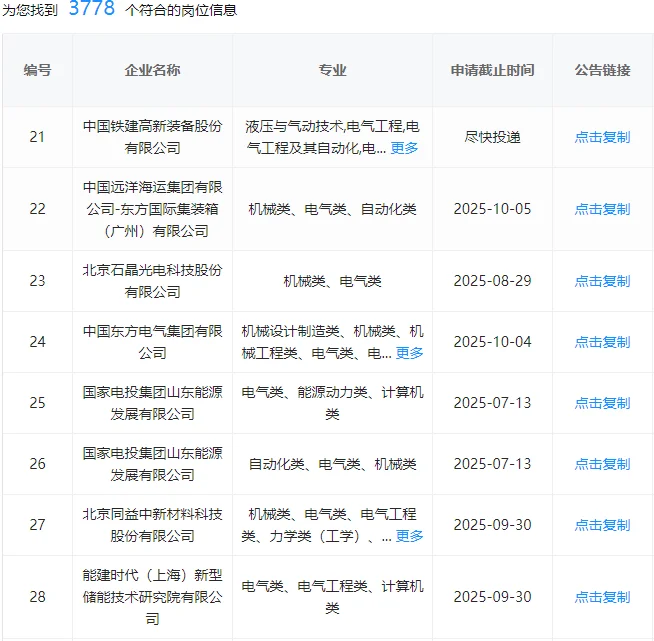
Task: Click deadline 2025-09-30 in row 28
Action: click(493, 597)
